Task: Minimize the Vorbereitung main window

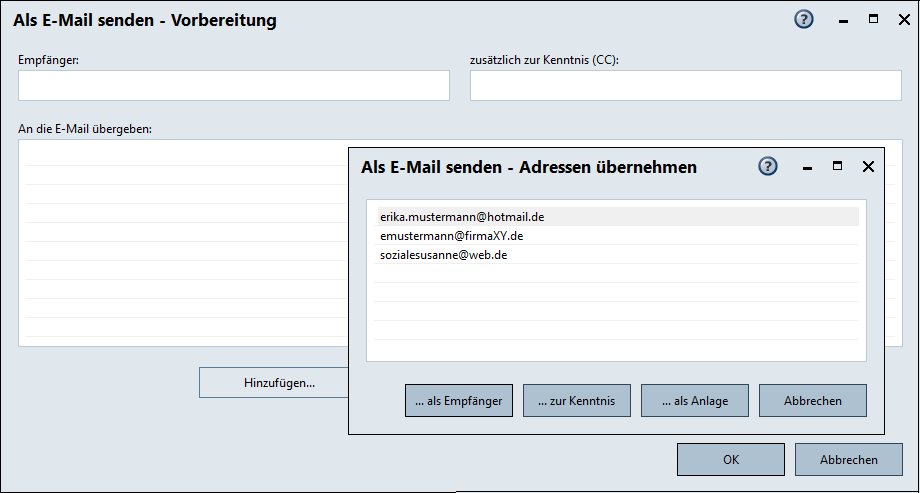Action: [x=843, y=21]
